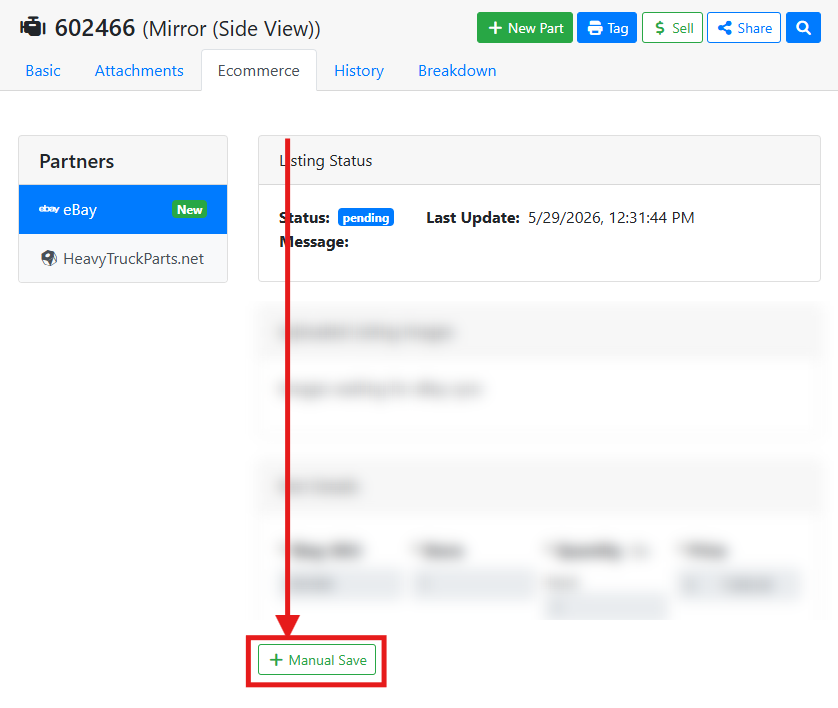
Task: Print a tag with the Tag button
Action: pos(607,28)
